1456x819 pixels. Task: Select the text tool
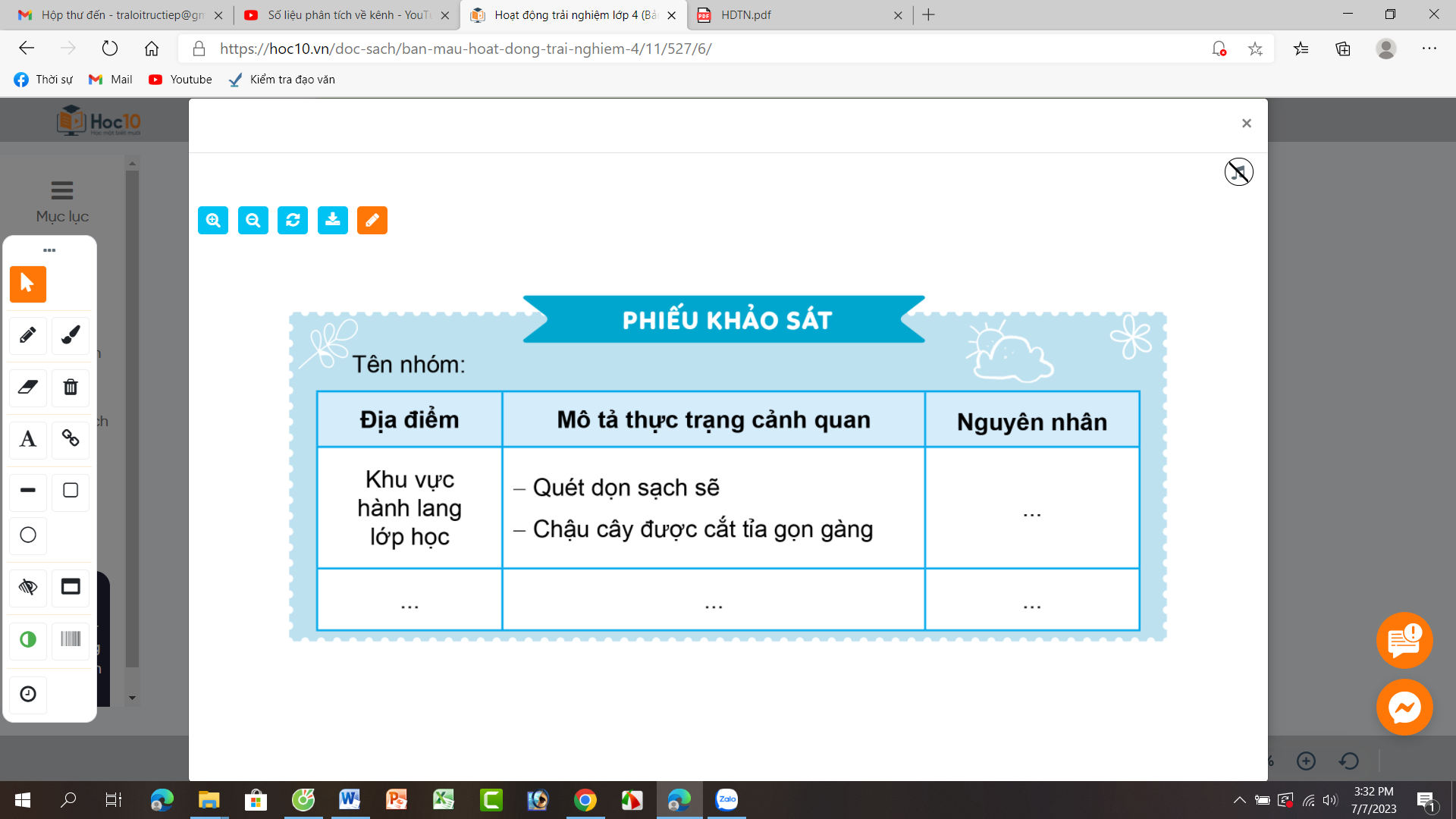click(28, 439)
